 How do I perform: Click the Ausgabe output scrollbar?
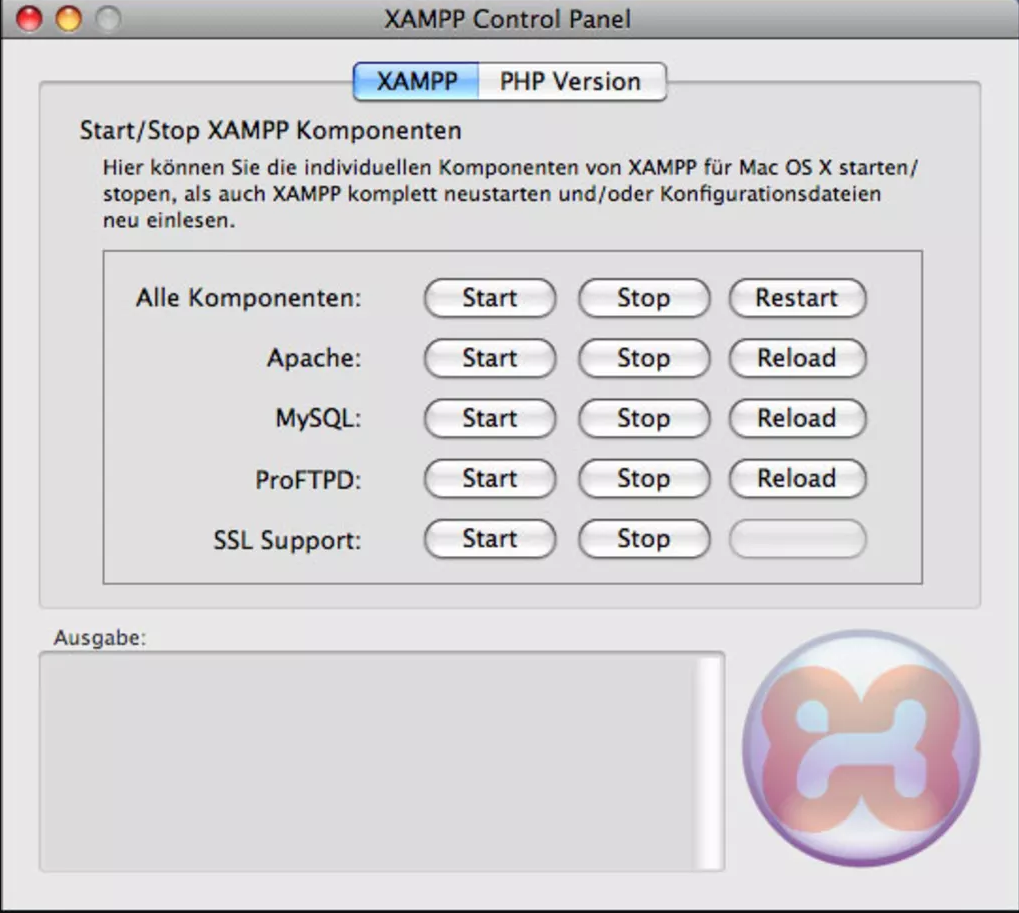click(x=710, y=762)
